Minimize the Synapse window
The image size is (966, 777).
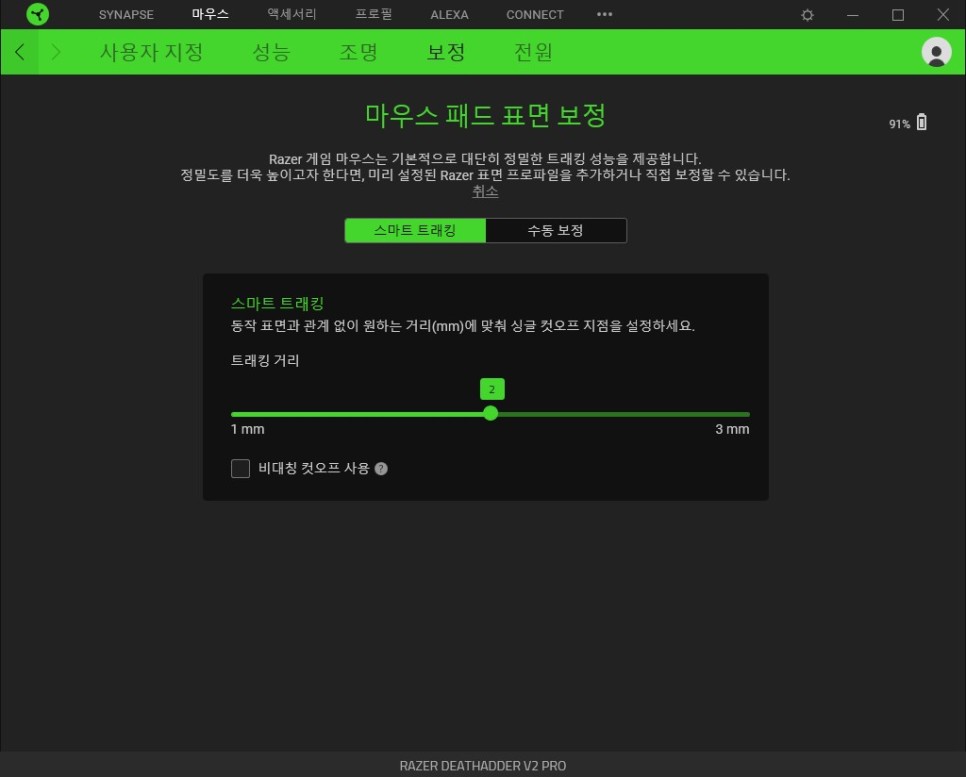coord(853,15)
